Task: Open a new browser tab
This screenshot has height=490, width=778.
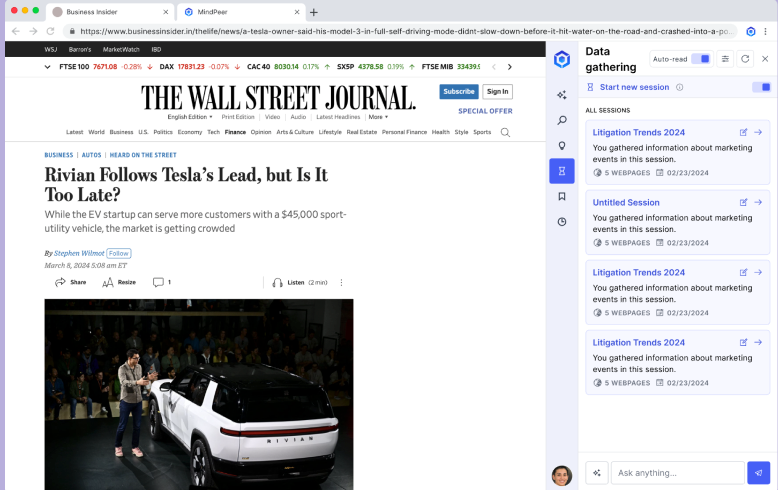Action: tap(314, 12)
